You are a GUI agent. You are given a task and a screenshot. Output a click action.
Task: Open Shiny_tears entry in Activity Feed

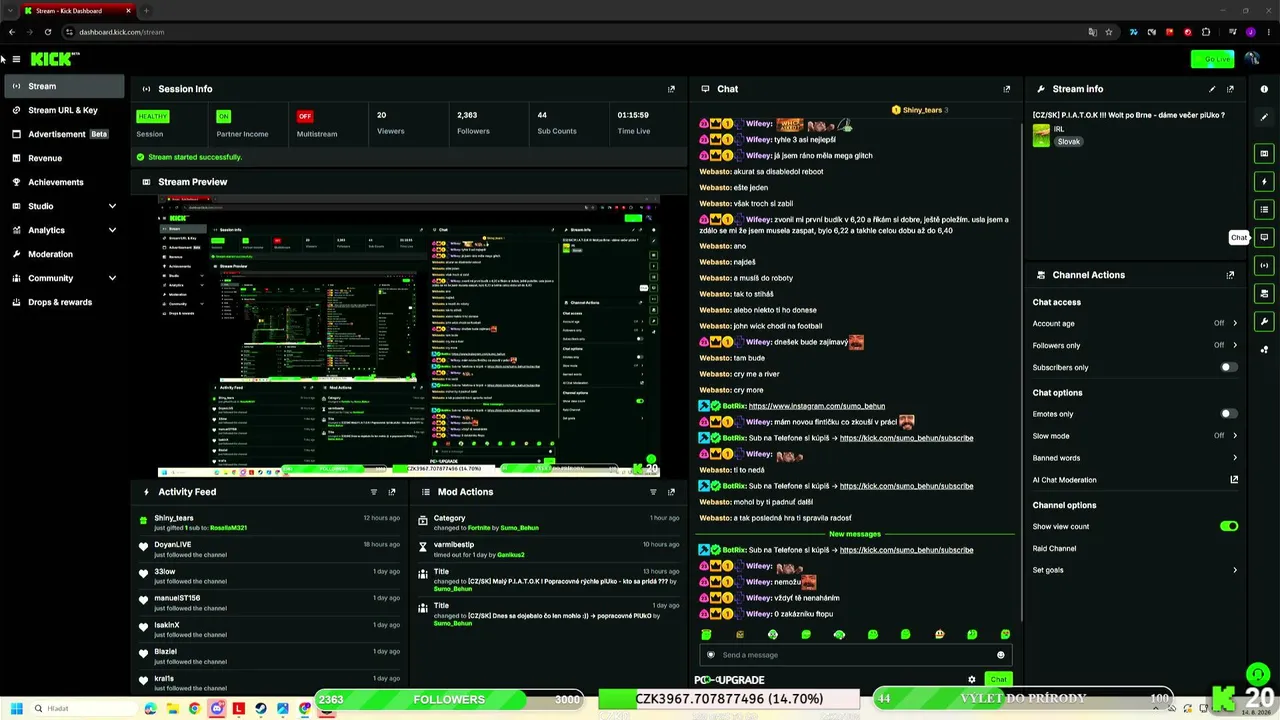pos(270,522)
